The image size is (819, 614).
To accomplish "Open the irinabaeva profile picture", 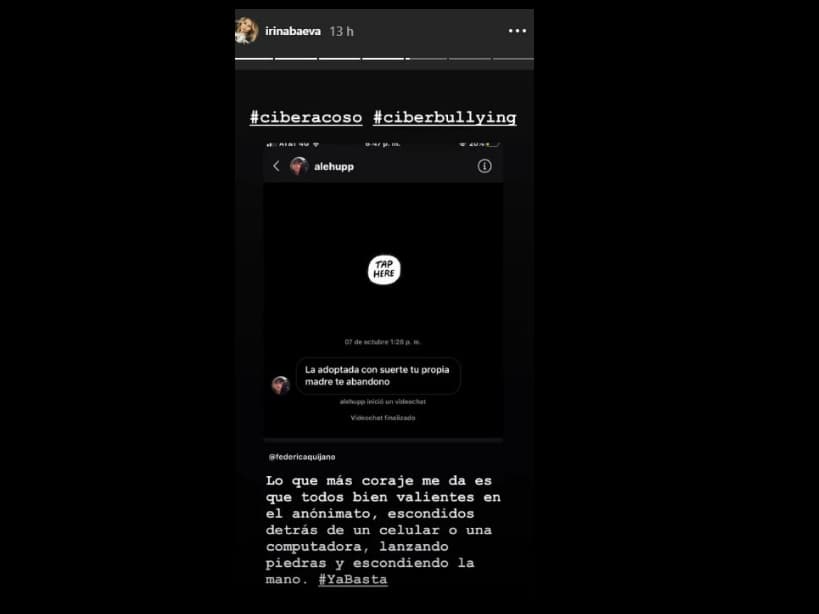I will (247, 31).
